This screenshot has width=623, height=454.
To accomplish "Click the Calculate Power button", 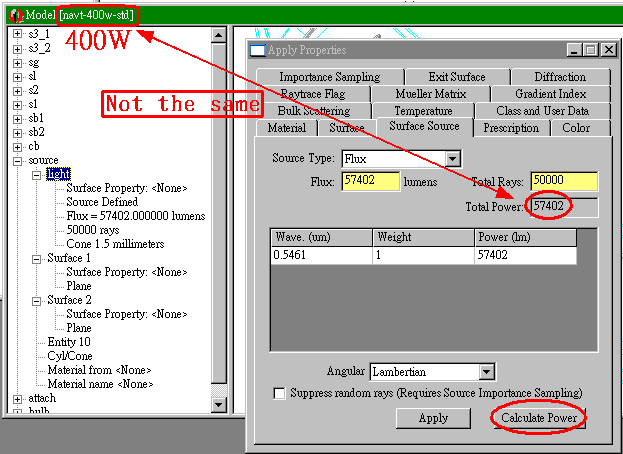I will click(539, 418).
